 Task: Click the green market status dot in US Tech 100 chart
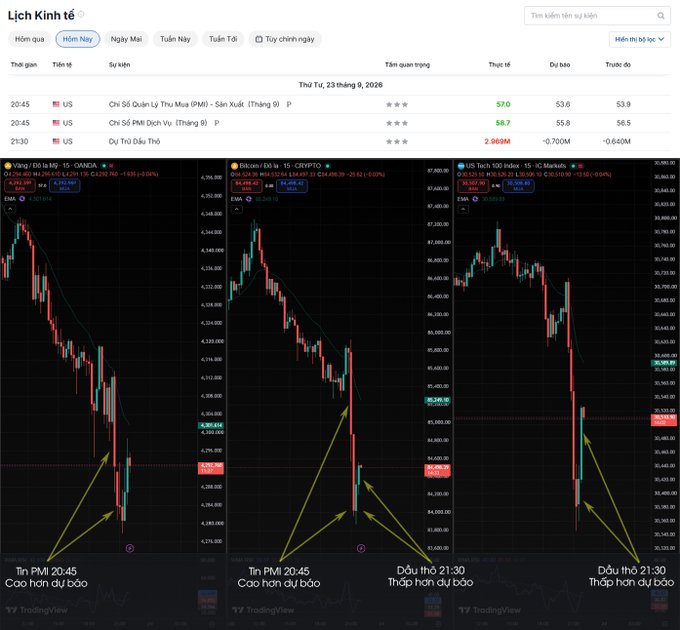pyautogui.click(x=573, y=166)
